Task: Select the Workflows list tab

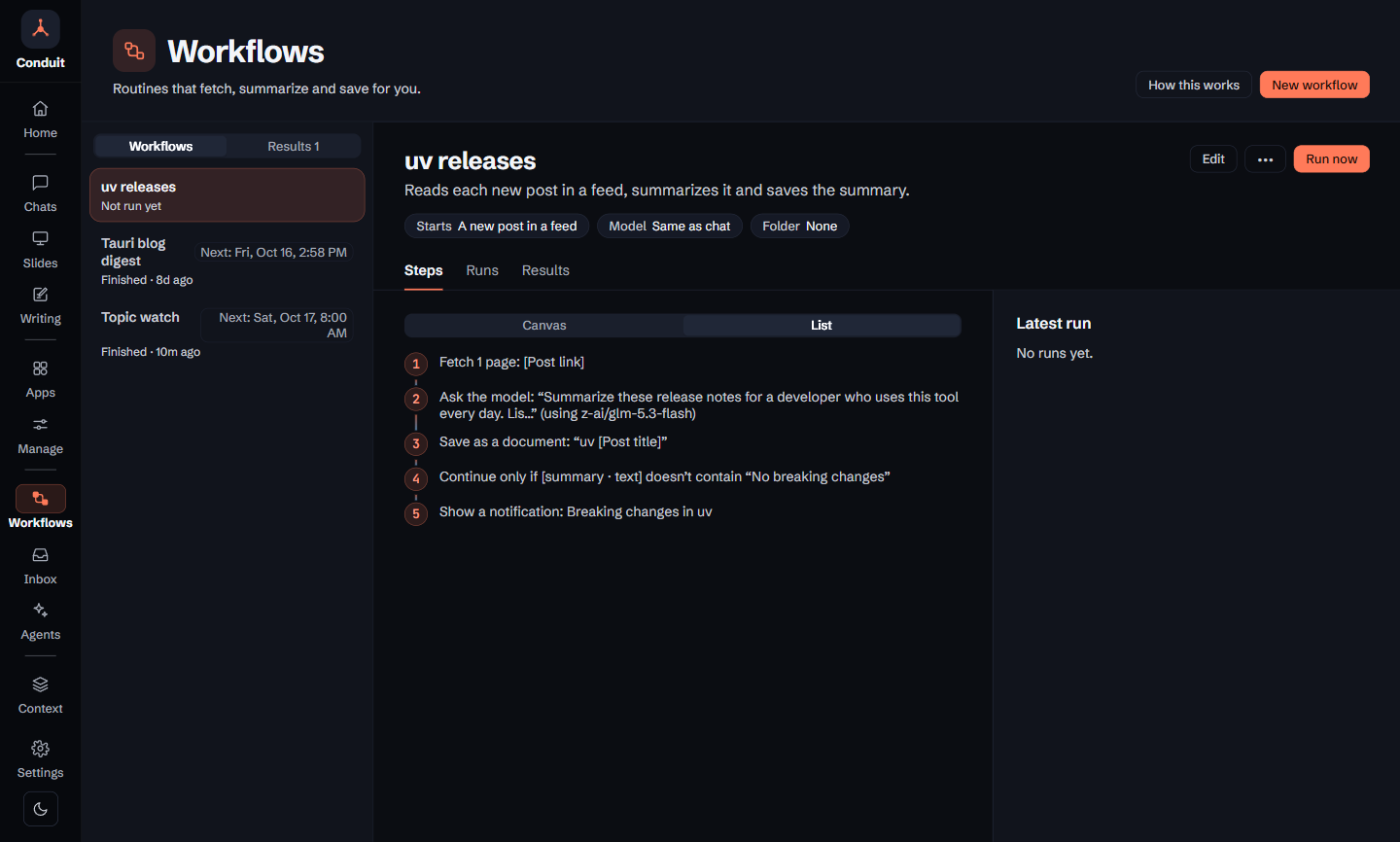Action: click(x=160, y=146)
